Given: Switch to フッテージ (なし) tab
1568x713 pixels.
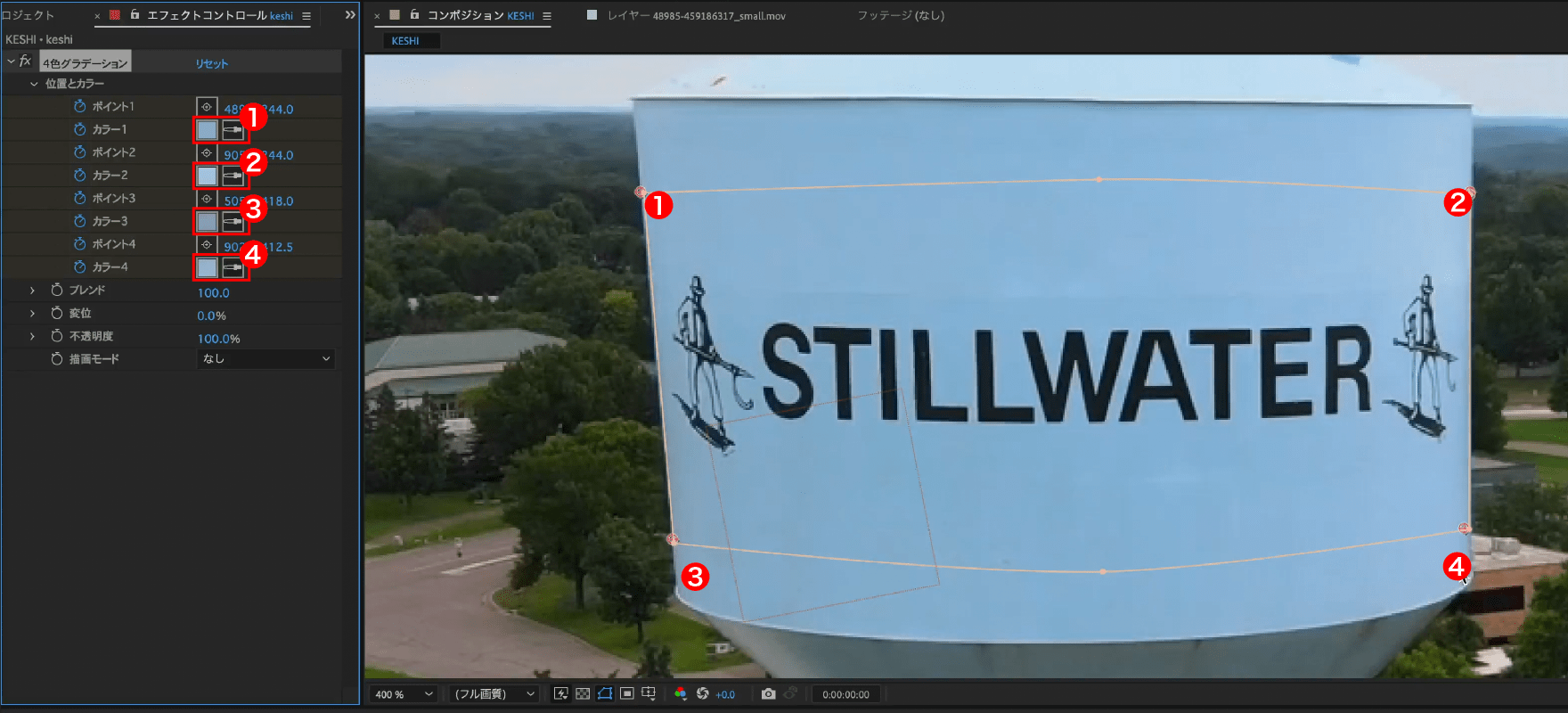Looking at the screenshot, I should 901,15.
